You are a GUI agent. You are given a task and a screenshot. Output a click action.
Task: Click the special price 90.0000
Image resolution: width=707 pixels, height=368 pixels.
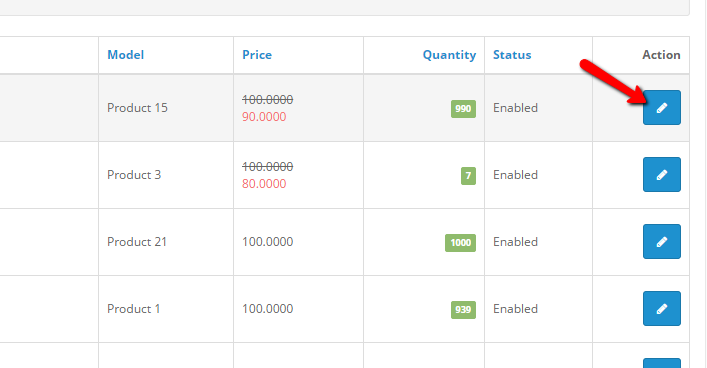[x=264, y=117]
